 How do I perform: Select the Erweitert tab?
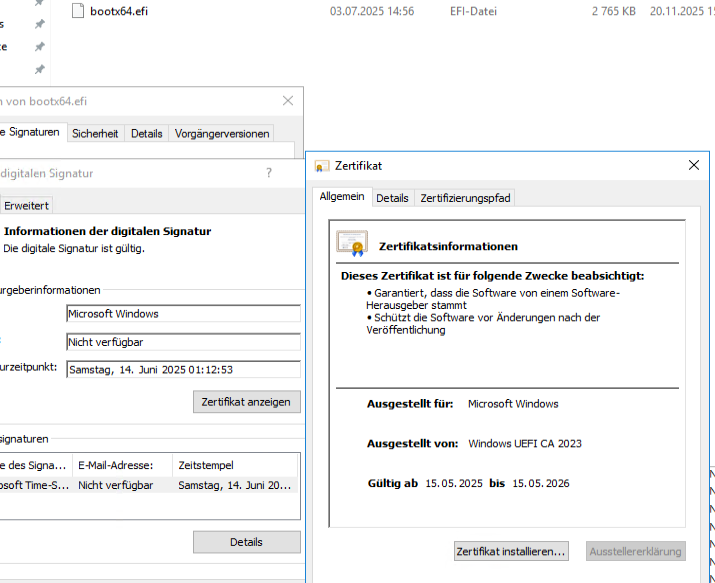tap(26, 206)
